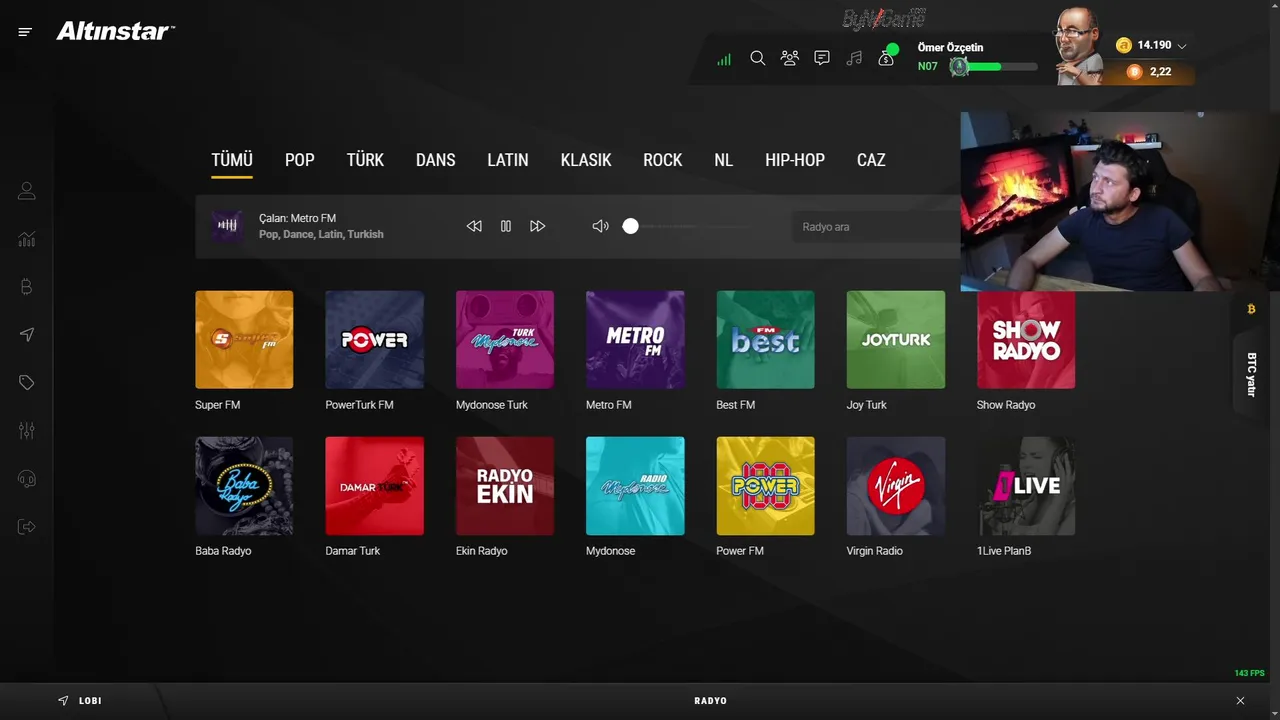This screenshot has width=1280, height=720.
Task: Open the money bag icon
Action: 886,58
